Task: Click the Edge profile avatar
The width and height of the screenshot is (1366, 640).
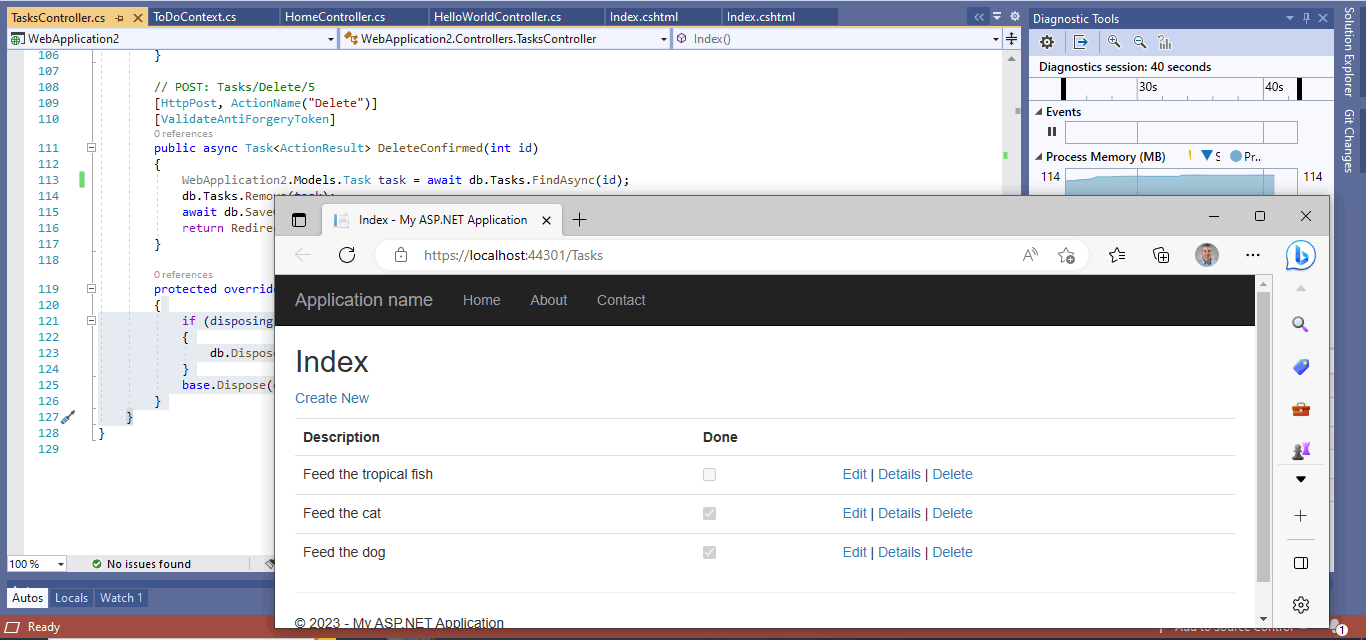Action: tap(1207, 255)
